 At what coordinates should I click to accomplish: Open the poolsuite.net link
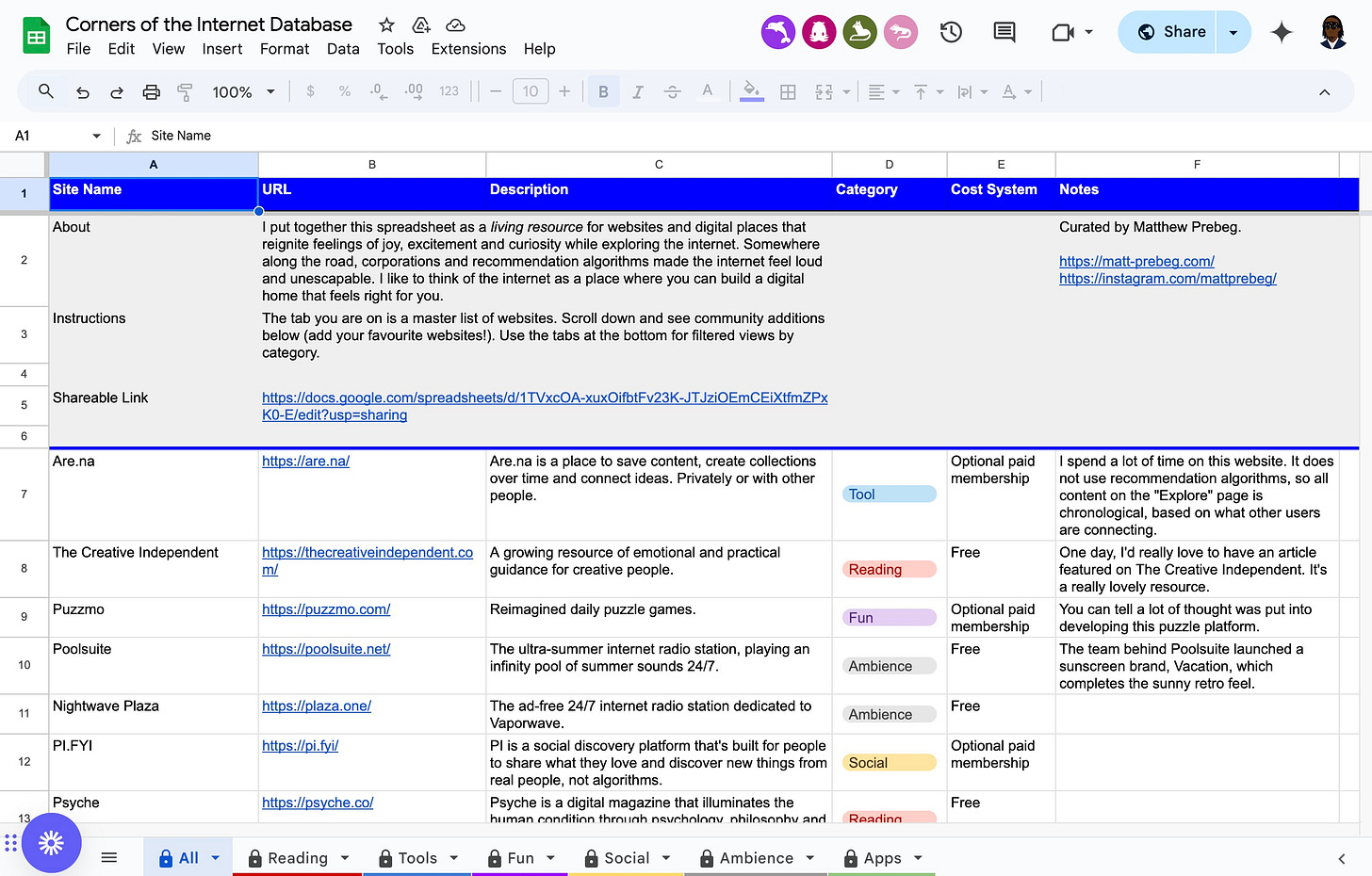point(326,649)
